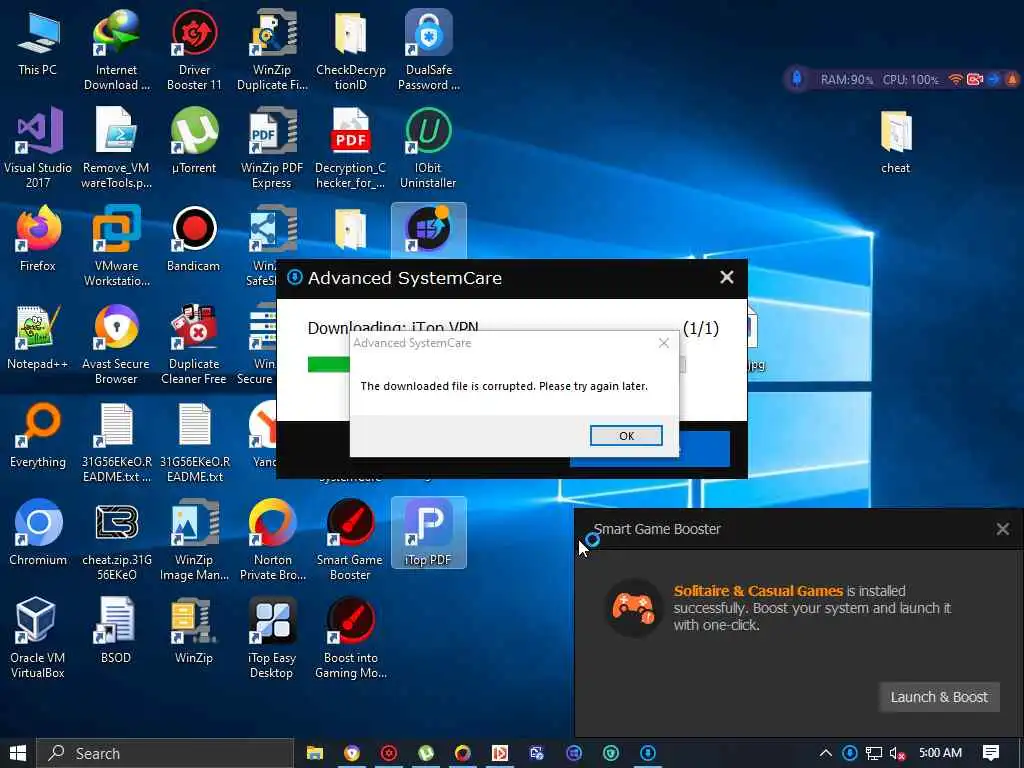The image size is (1024, 768).
Task: Show hidden system tray icons
Action: [825, 753]
